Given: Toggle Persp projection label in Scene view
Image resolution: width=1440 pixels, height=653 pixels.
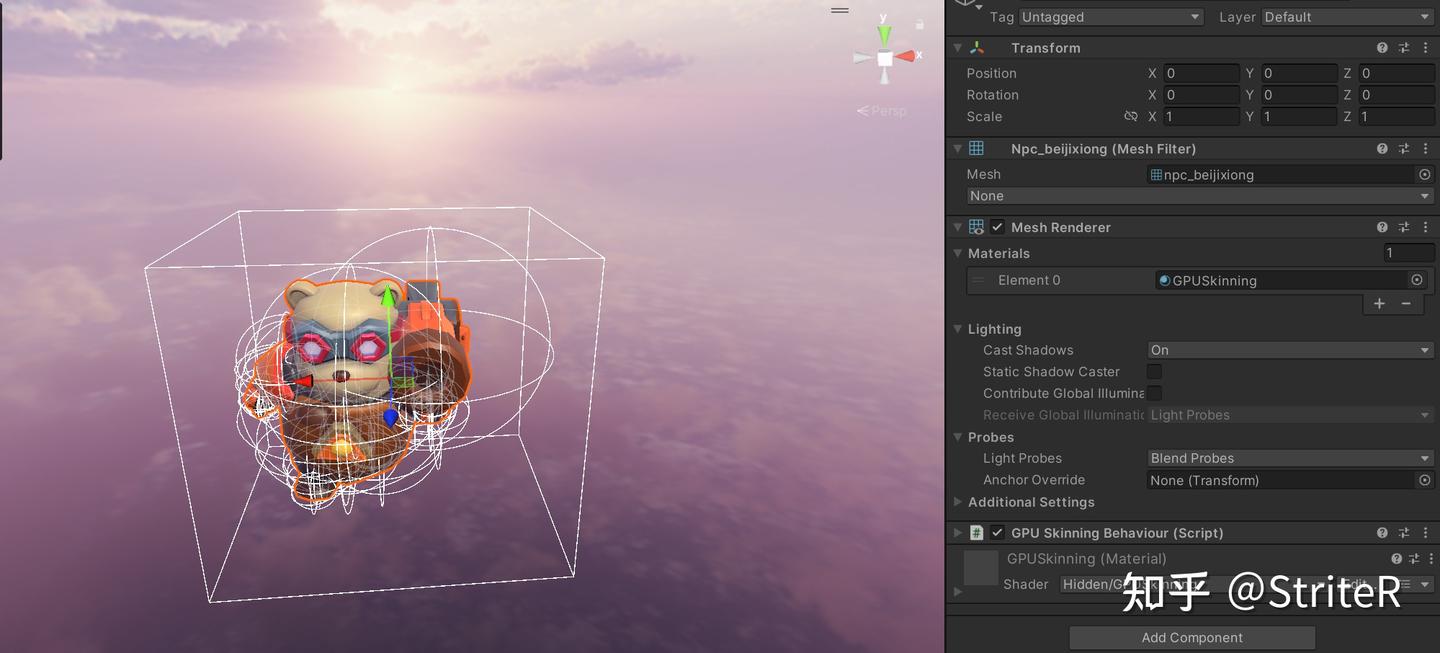Looking at the screenshot, I should (881, 111).
